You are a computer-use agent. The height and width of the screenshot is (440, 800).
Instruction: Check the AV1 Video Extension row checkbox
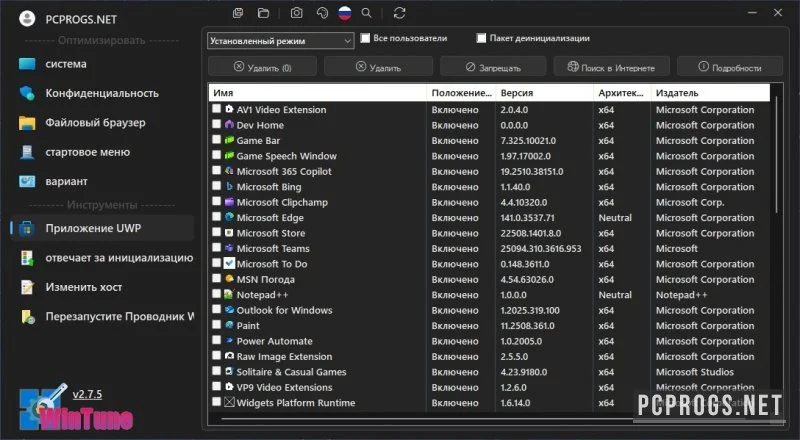click(216, 109)
